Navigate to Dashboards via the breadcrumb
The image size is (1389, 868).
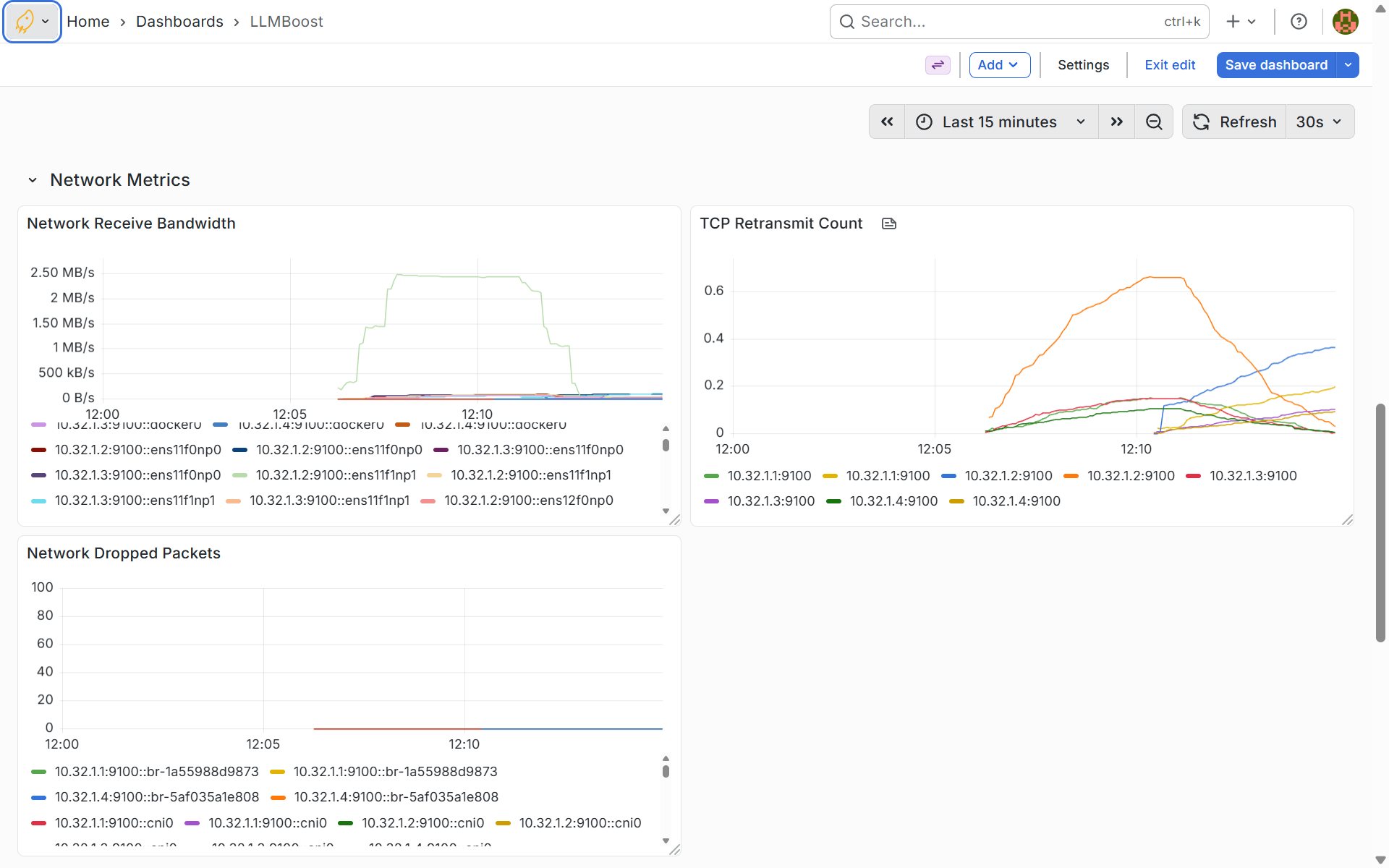(x=179, y=21)
